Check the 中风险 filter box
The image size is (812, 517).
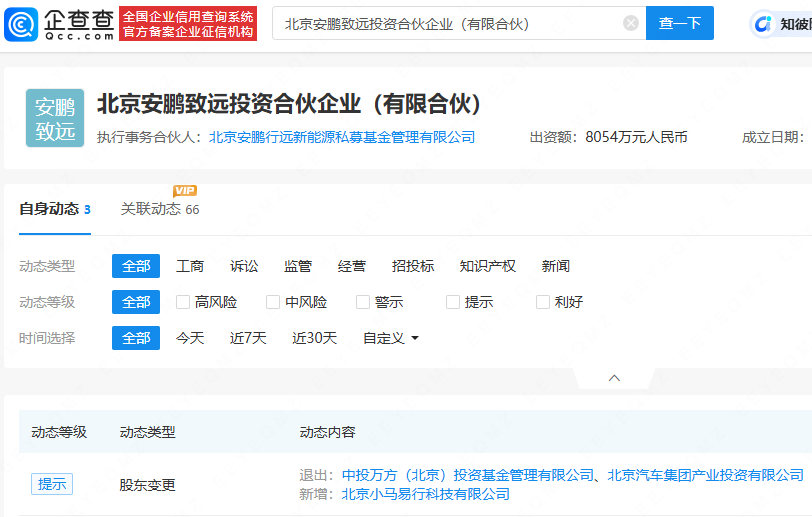[273, 302]
